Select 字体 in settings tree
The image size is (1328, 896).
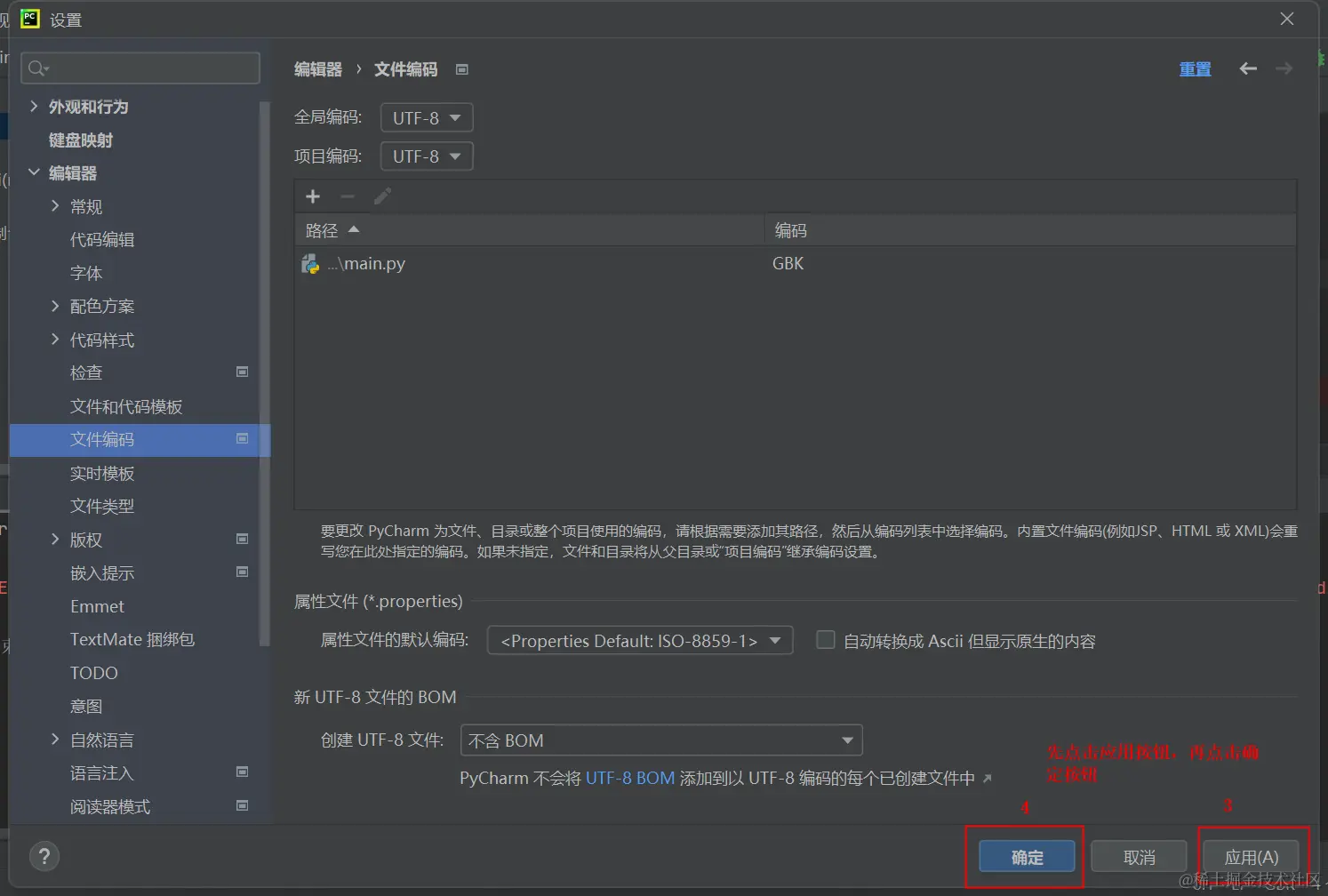[86, 273]
